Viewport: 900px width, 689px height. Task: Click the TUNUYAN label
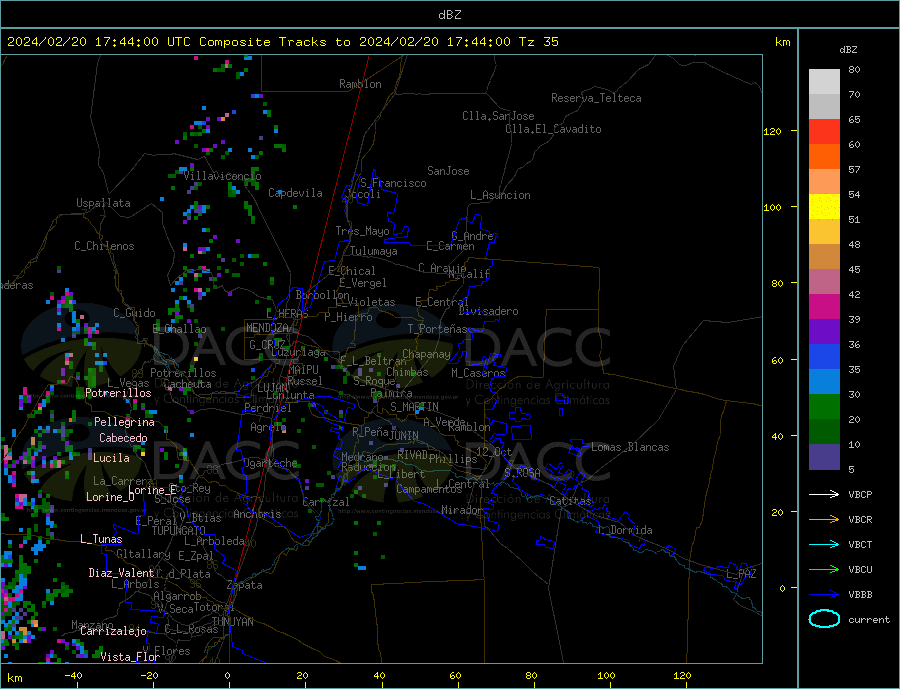[x=232, y=622]
